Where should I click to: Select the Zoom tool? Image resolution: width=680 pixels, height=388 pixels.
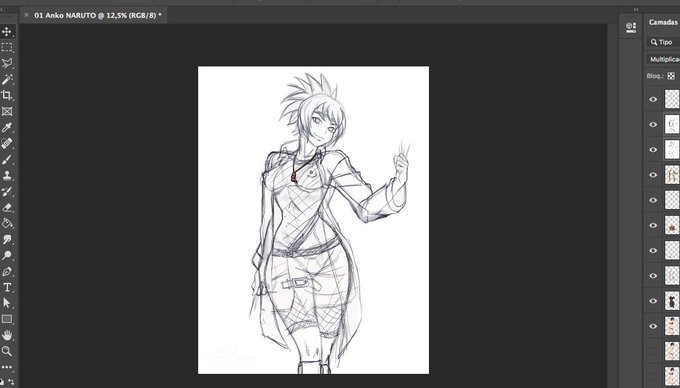7,351
